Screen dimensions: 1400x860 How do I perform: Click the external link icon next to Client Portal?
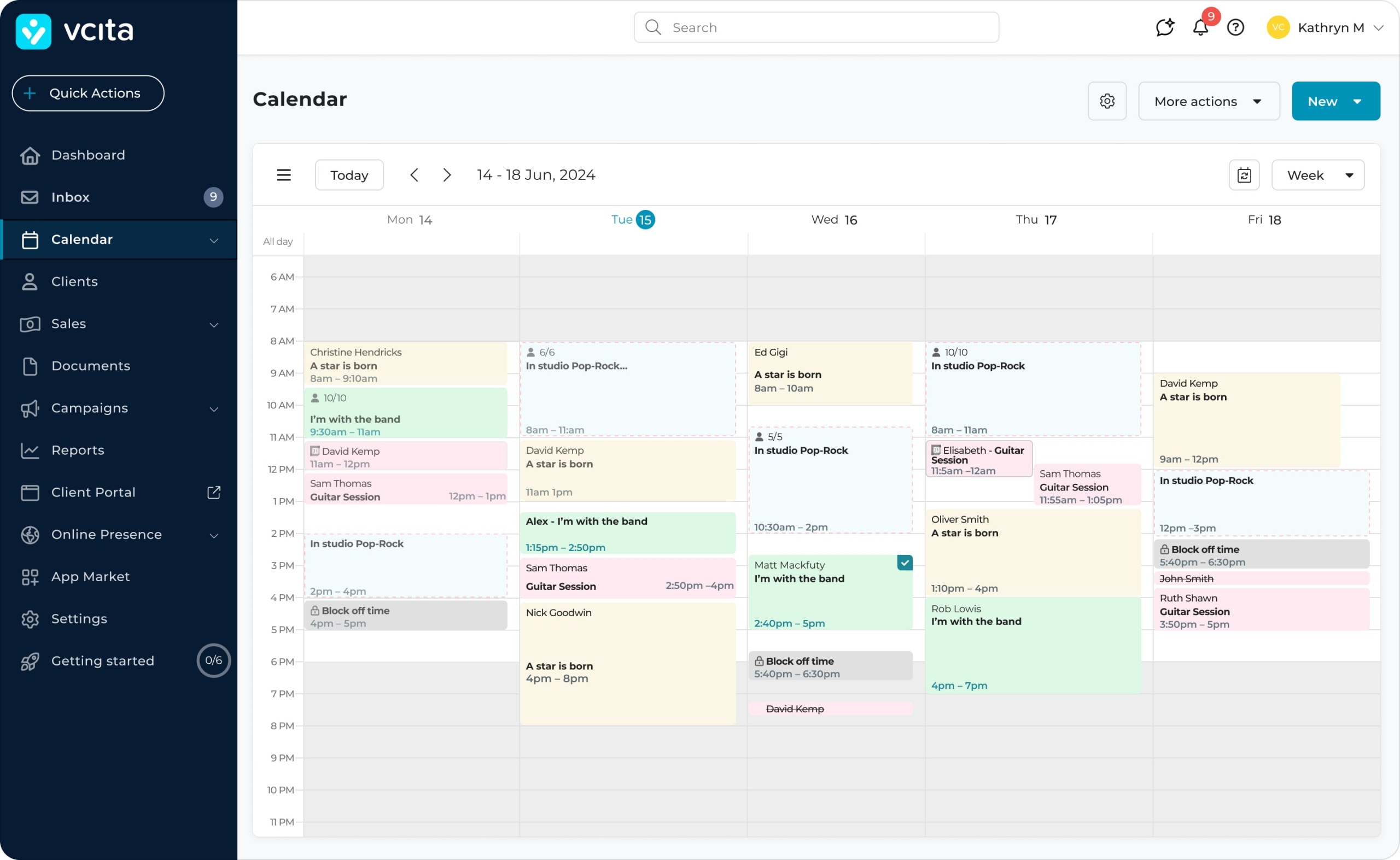(x=213, y=492)
